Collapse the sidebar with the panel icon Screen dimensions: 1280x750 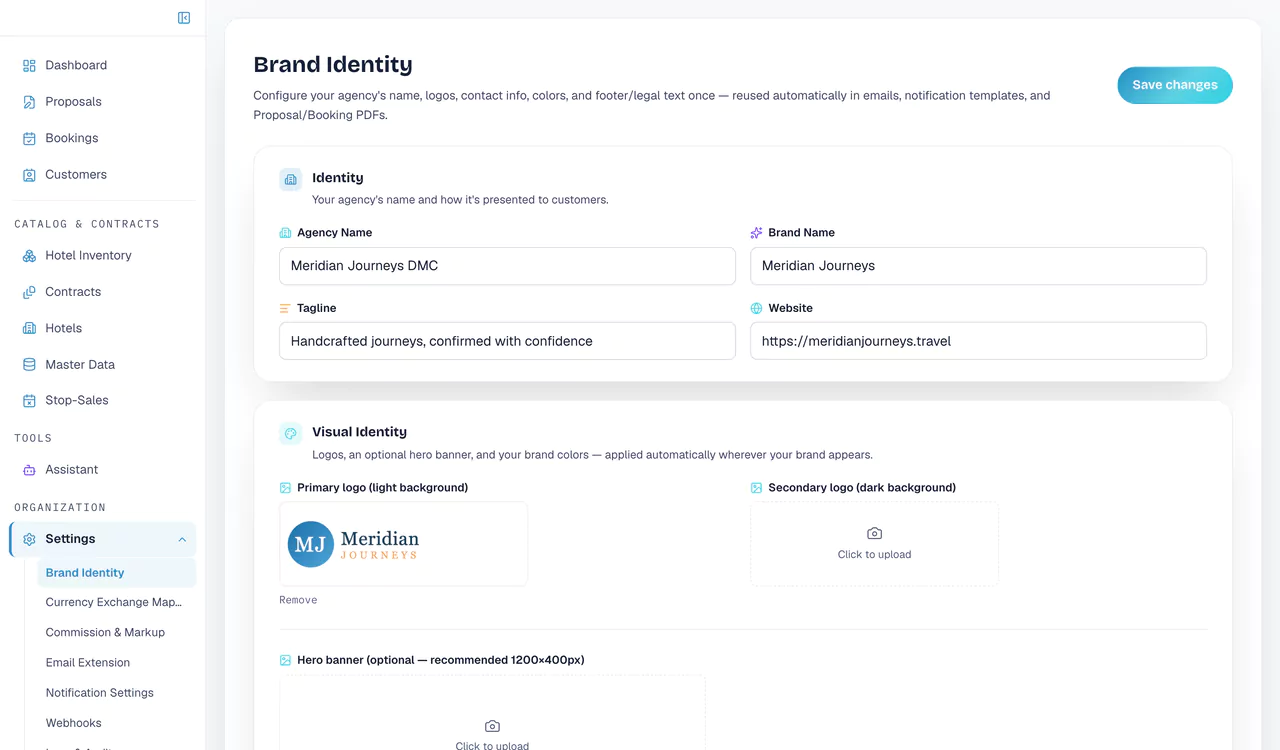[184, 18]
